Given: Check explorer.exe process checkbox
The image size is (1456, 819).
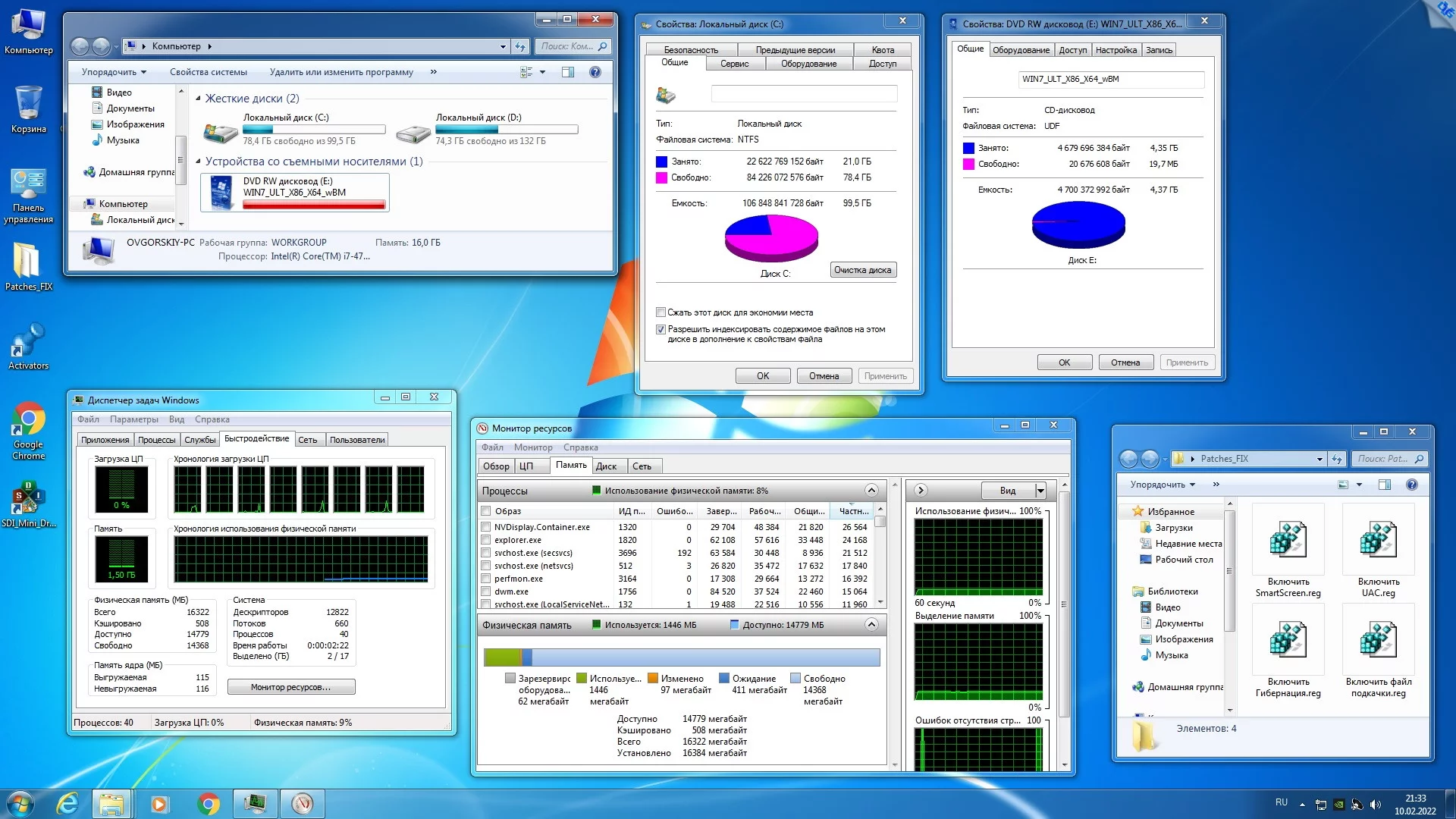Looking at the screenshot, I should point(486,540).
